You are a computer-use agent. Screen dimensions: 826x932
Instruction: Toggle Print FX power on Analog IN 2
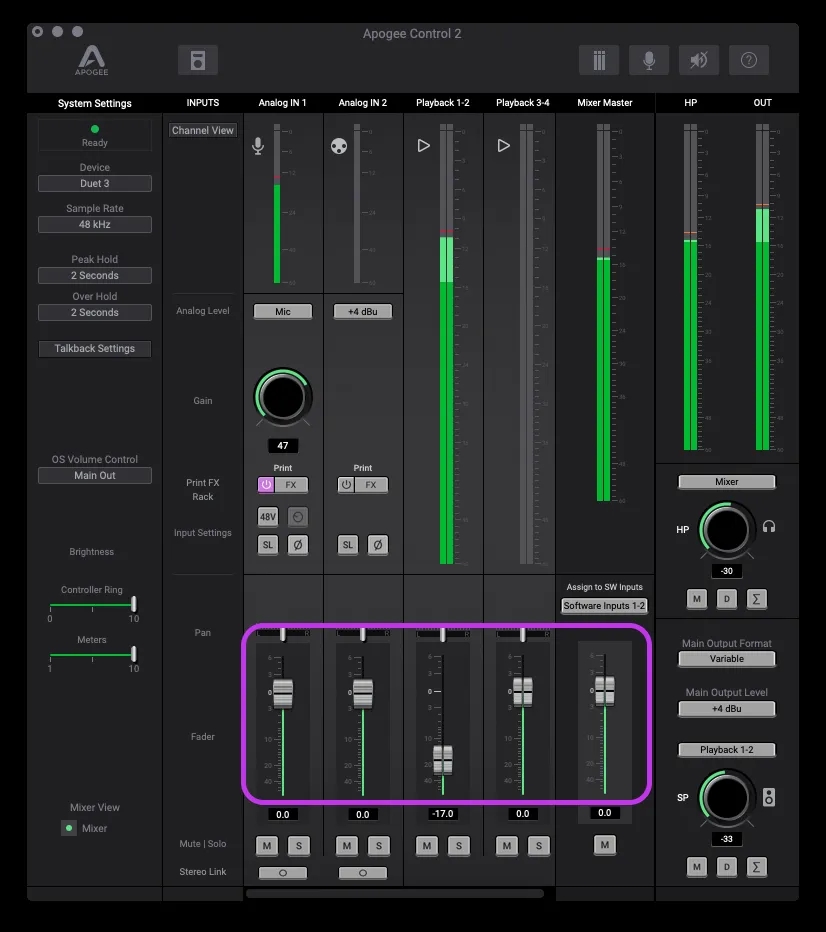pyautogui.click(x=346, y=485)
